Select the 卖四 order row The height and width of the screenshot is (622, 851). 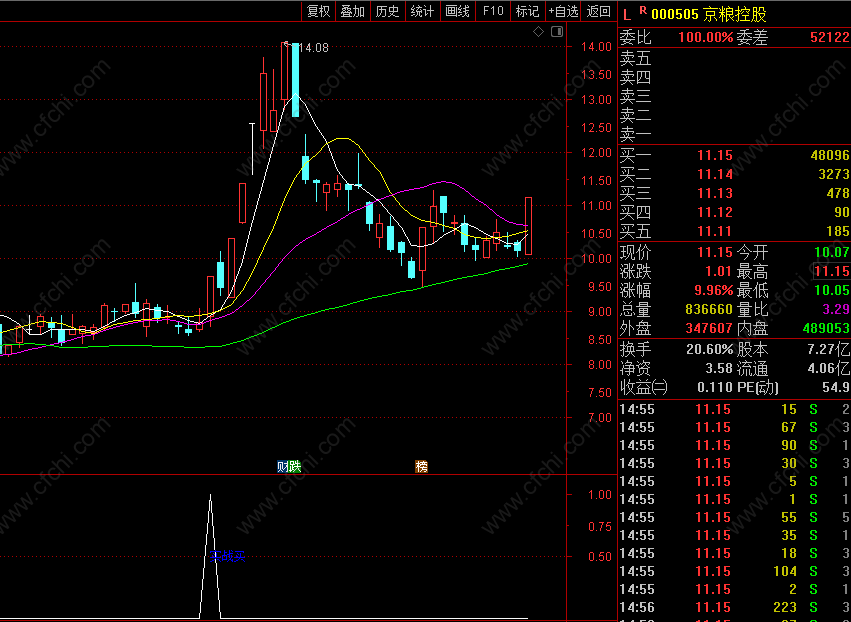734,77
